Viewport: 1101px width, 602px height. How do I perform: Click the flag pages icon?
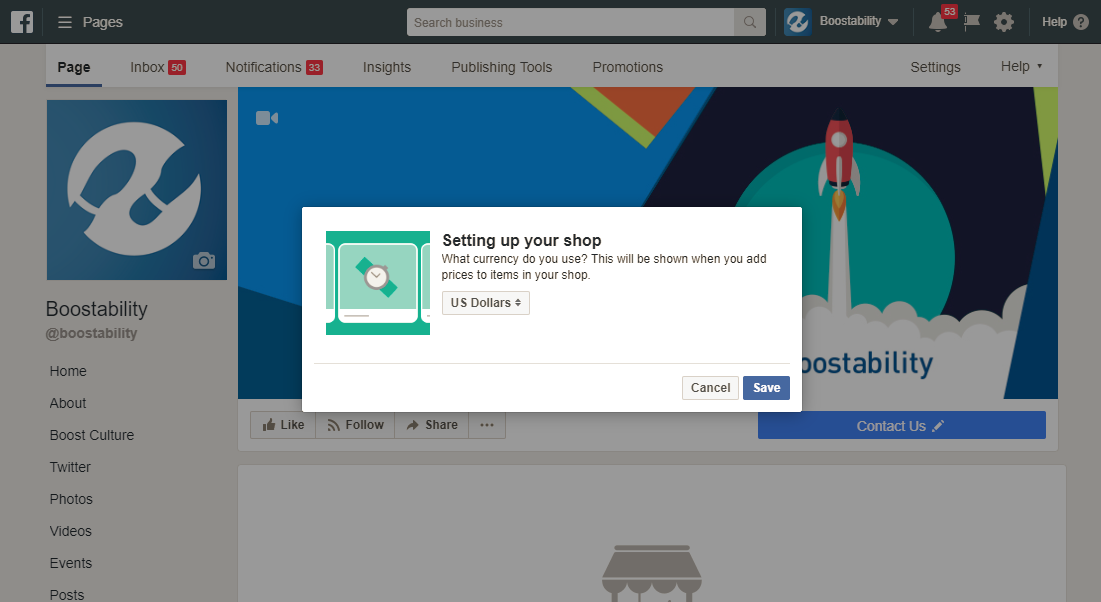tap(972, 22)
